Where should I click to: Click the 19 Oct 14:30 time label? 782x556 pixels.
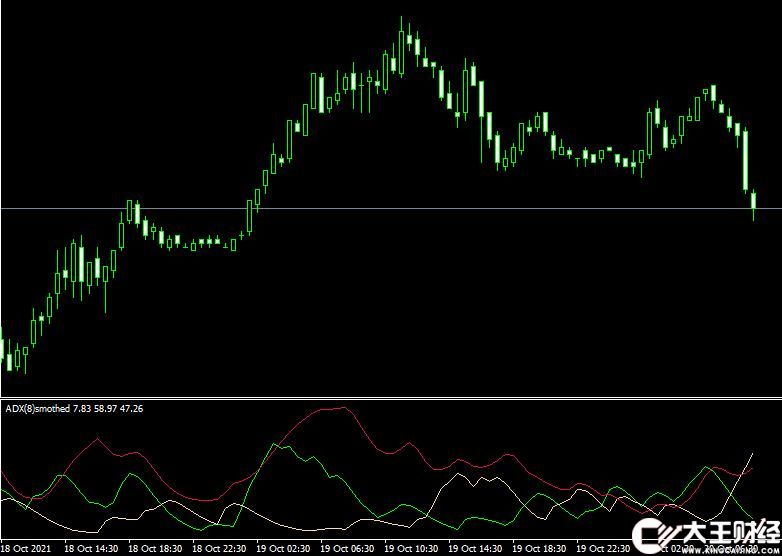475,549
